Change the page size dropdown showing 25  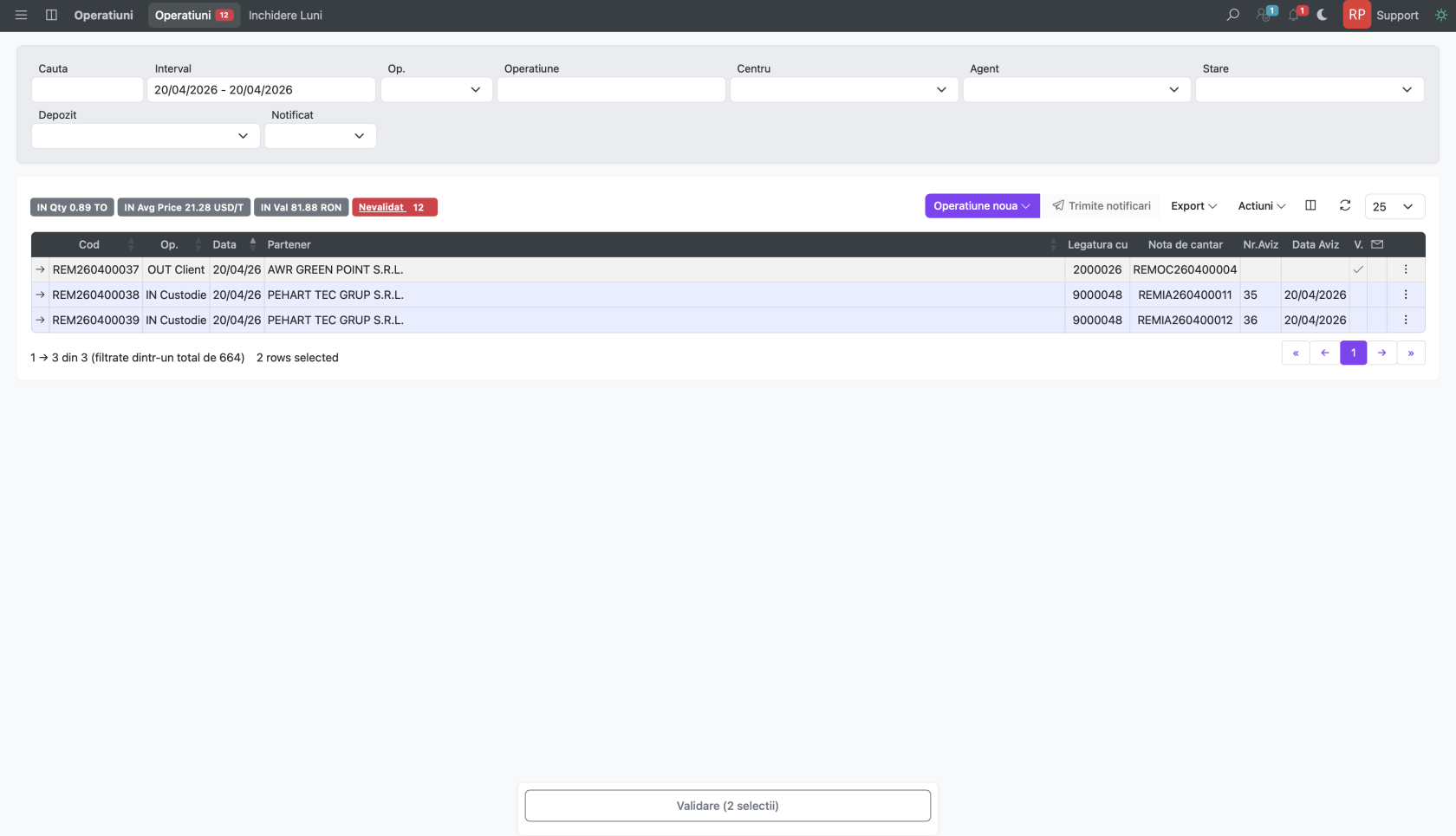click(x=1394, y=206)
